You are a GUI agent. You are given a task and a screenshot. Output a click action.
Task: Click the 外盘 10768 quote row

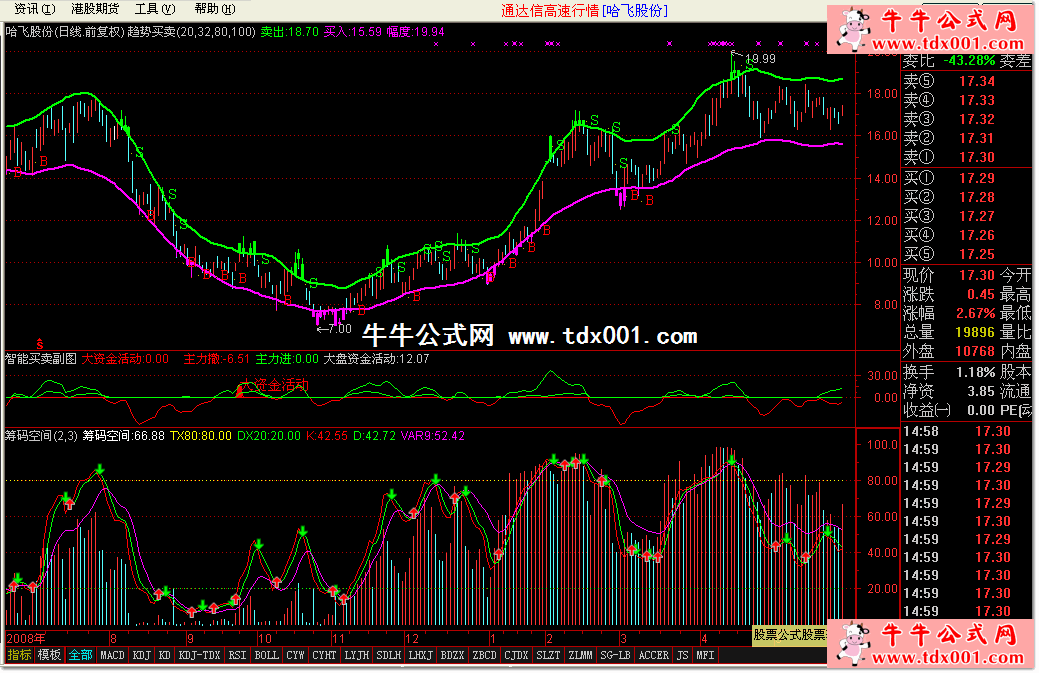950,352
